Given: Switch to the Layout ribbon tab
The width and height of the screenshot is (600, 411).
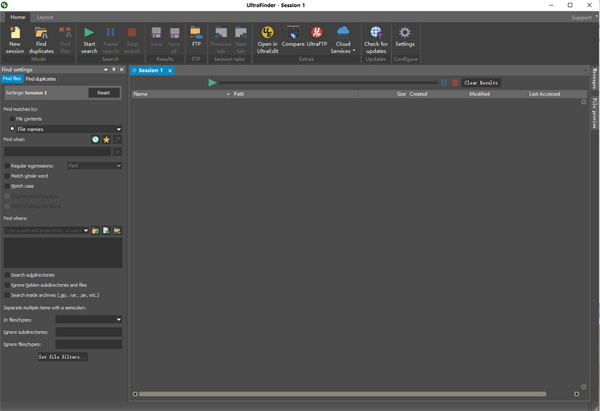Looking at the screenshot, I should click(x=46, y=17).
